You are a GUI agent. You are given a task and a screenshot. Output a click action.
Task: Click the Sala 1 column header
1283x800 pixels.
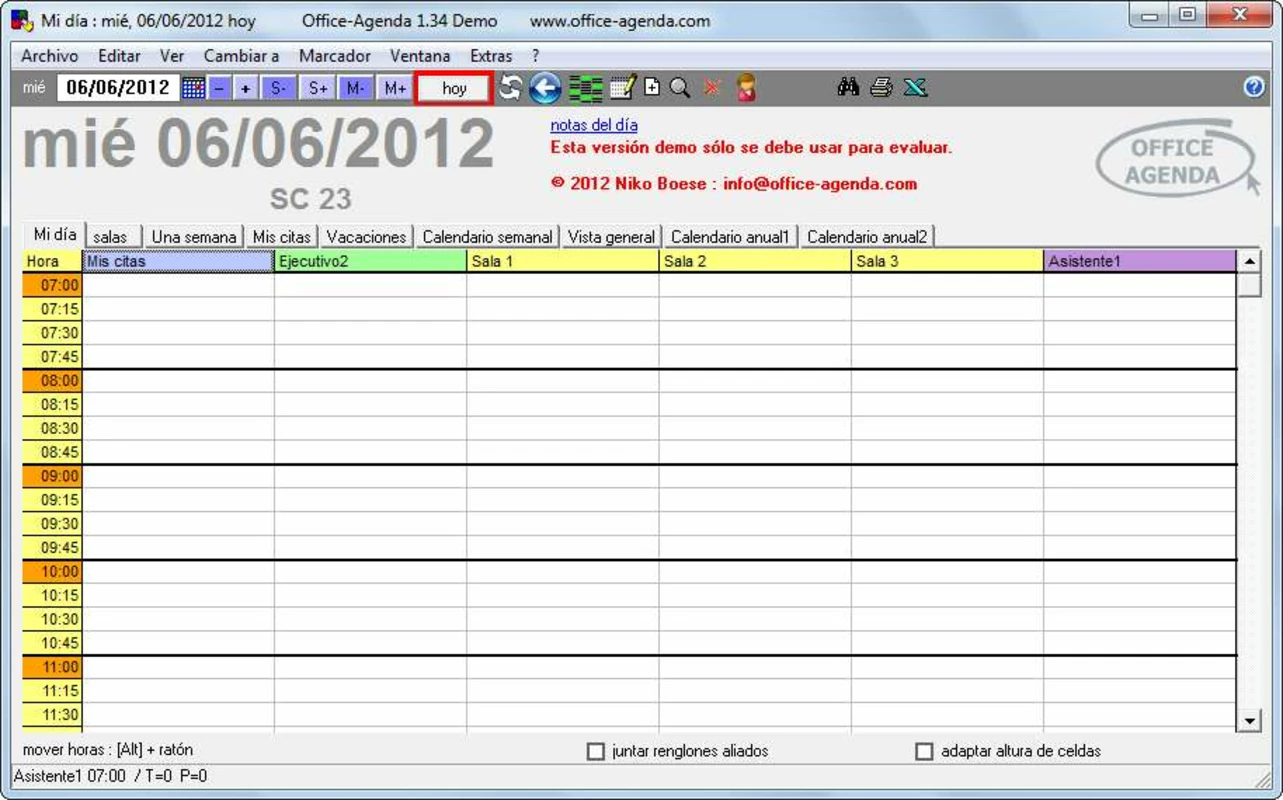pyautogui.click(x=563, y=261)
